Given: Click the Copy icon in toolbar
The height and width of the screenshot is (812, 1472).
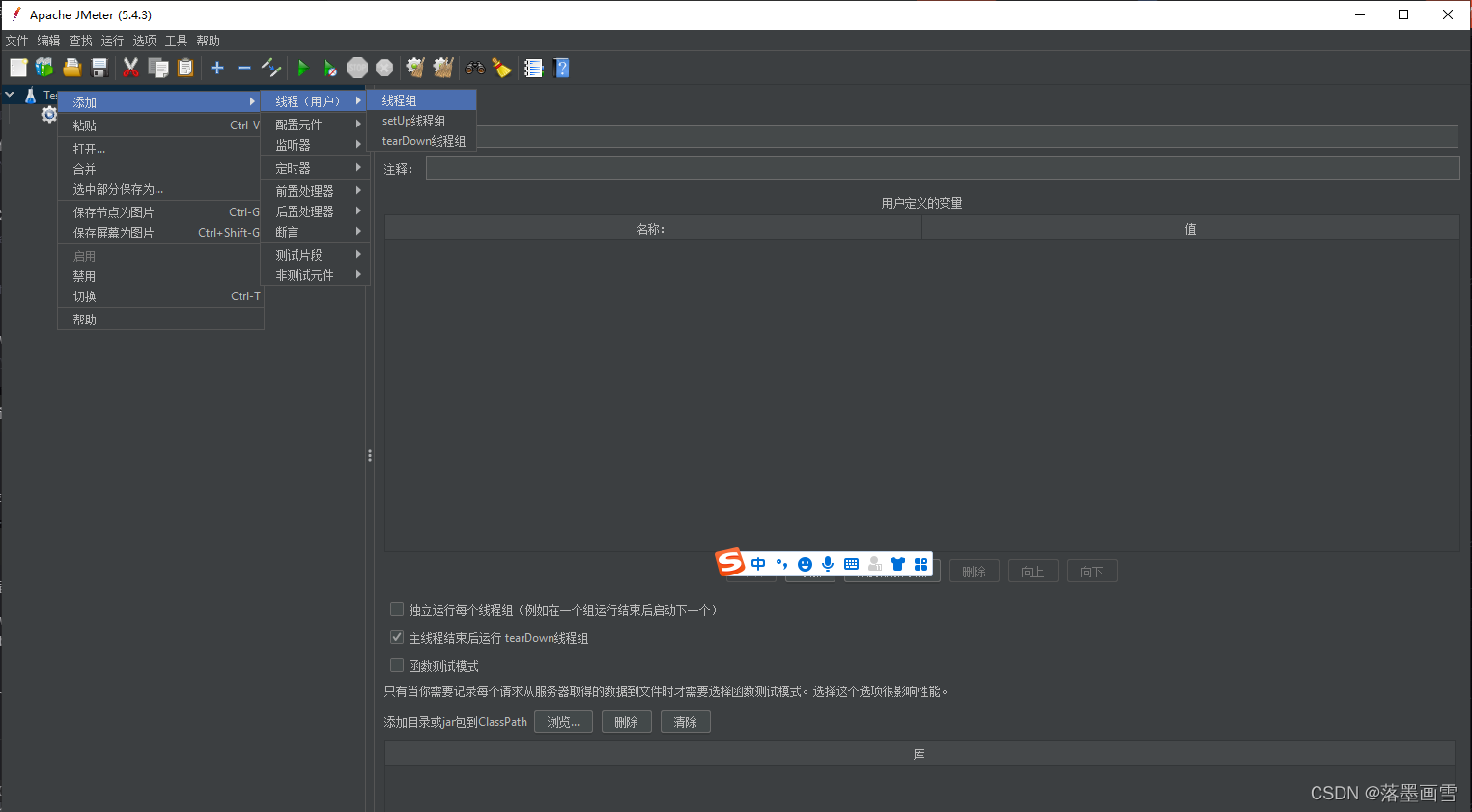Looking at the screenshot, I should pyautogui.click(x=158, y=68).
